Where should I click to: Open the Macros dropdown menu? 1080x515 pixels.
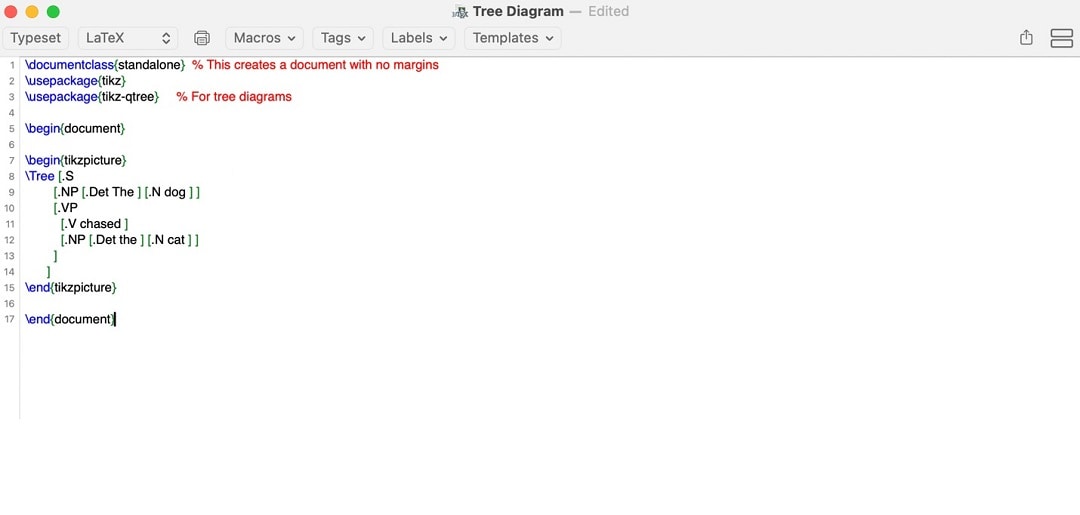[264, 38]
